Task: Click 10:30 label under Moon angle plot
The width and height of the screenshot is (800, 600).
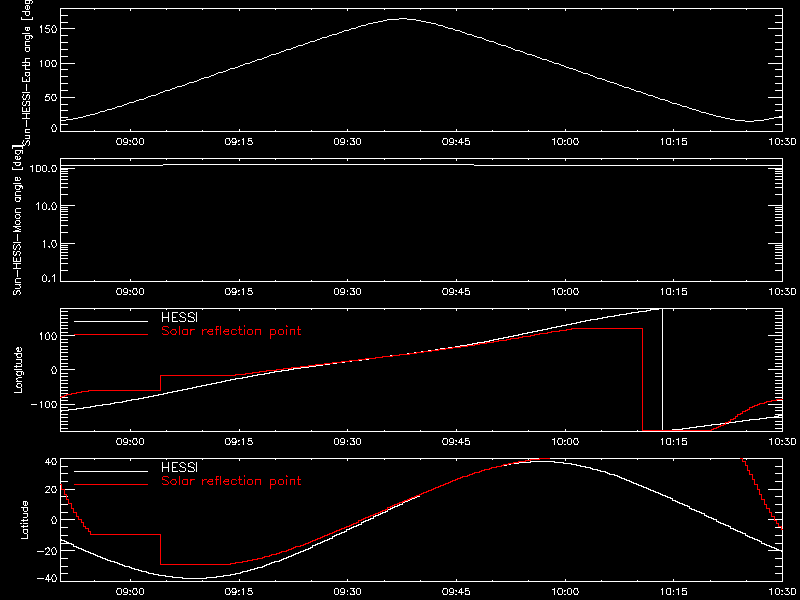Action: pos(782,292)
